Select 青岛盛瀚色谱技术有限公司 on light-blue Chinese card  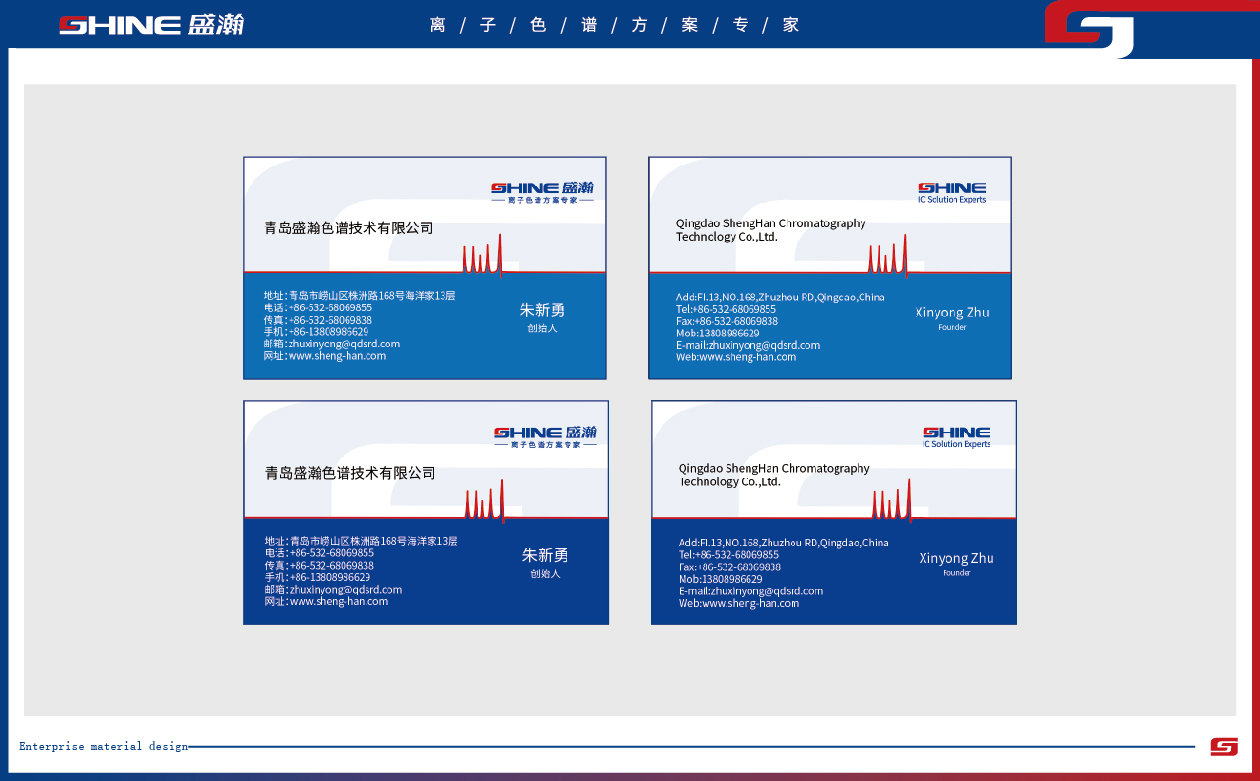point(349,228)
